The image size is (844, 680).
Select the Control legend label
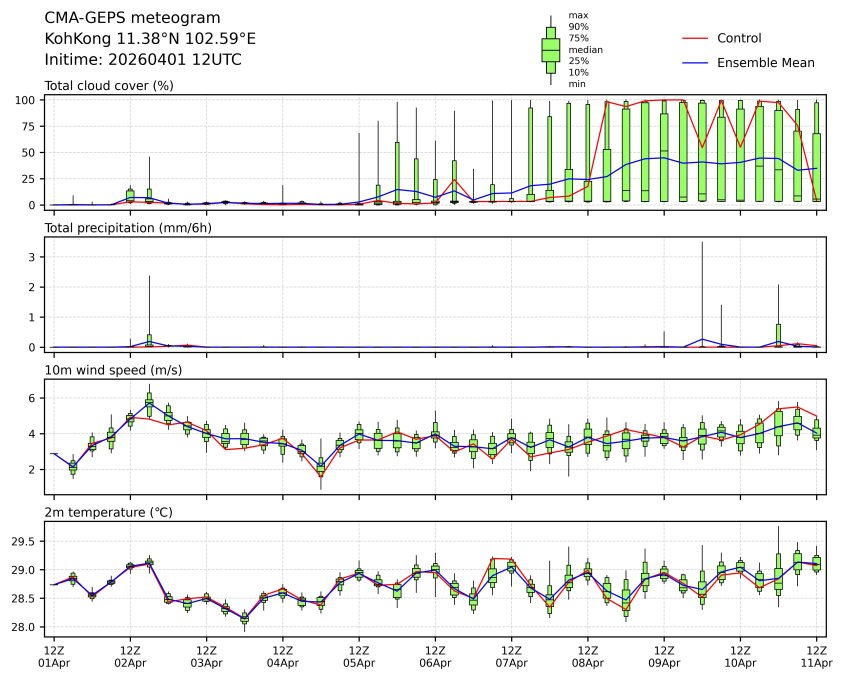click(739, 38)
